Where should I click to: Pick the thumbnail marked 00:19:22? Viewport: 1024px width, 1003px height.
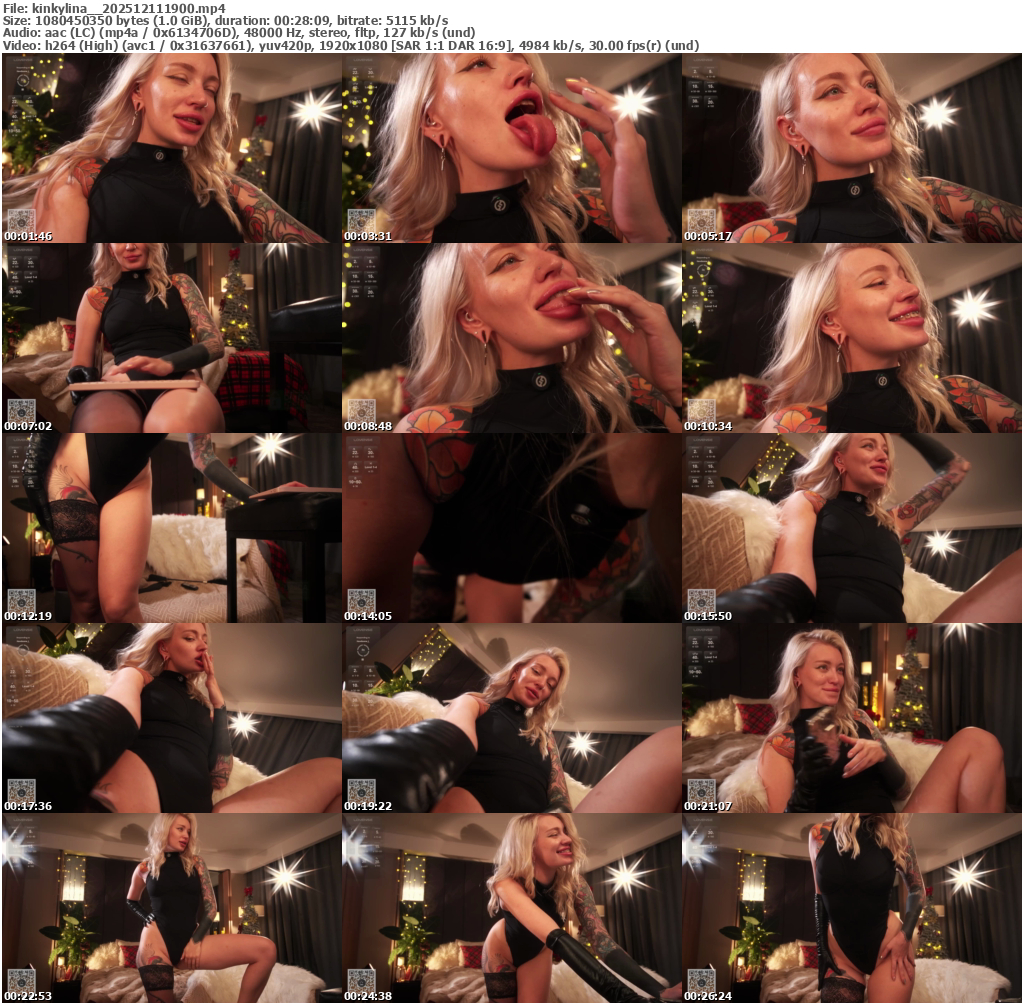[x=512, y=718]
